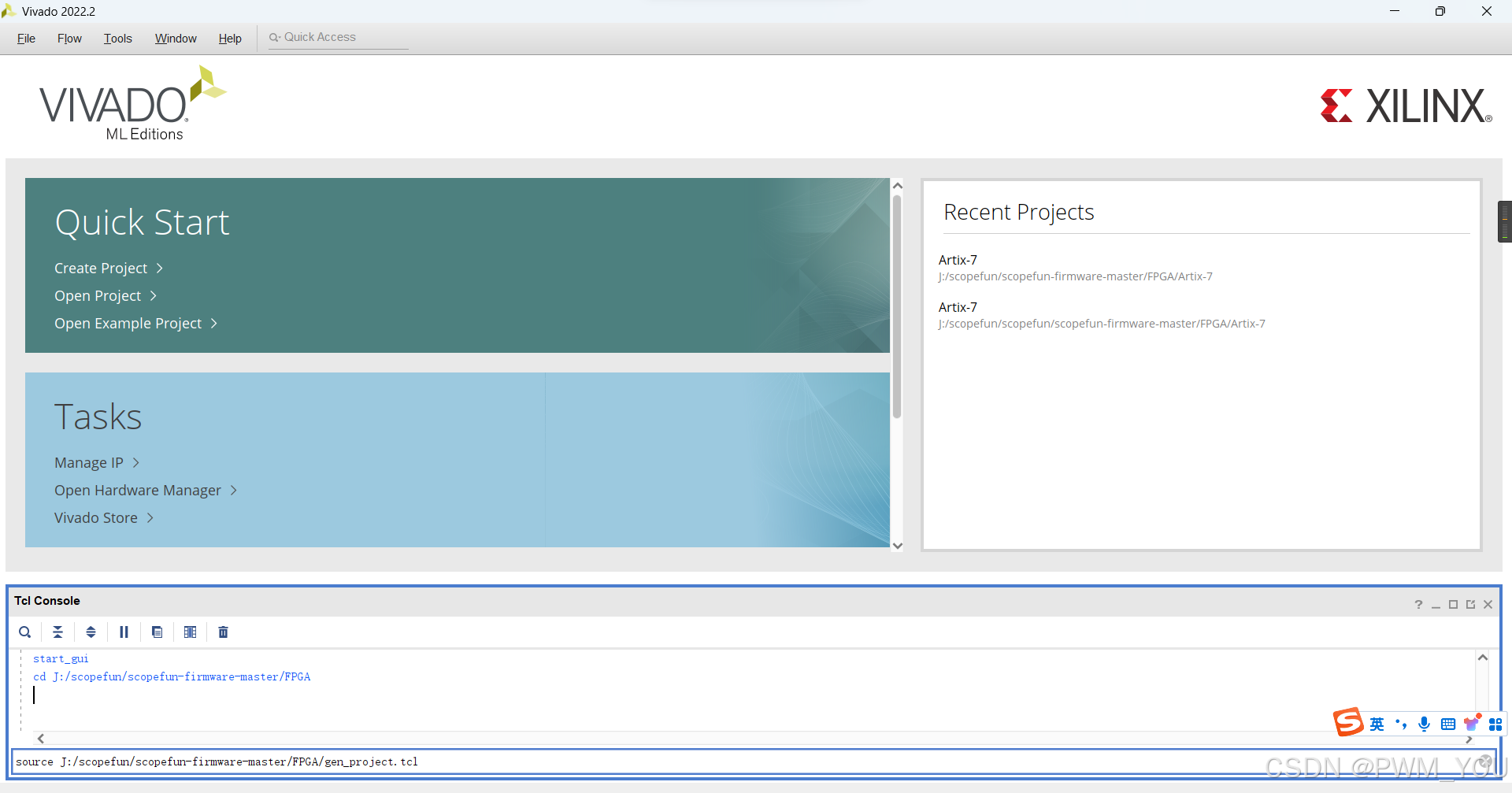Open the Window menu
This screenshot has height=793, width=1512.
(x=176, y=38)
